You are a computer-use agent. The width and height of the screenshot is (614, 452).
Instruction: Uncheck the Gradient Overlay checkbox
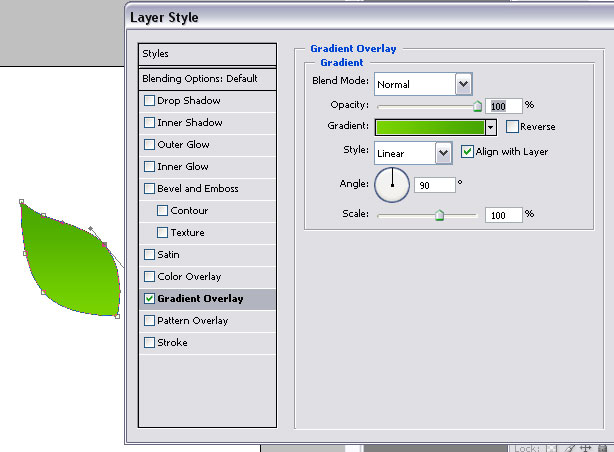[x=149, y=298]
